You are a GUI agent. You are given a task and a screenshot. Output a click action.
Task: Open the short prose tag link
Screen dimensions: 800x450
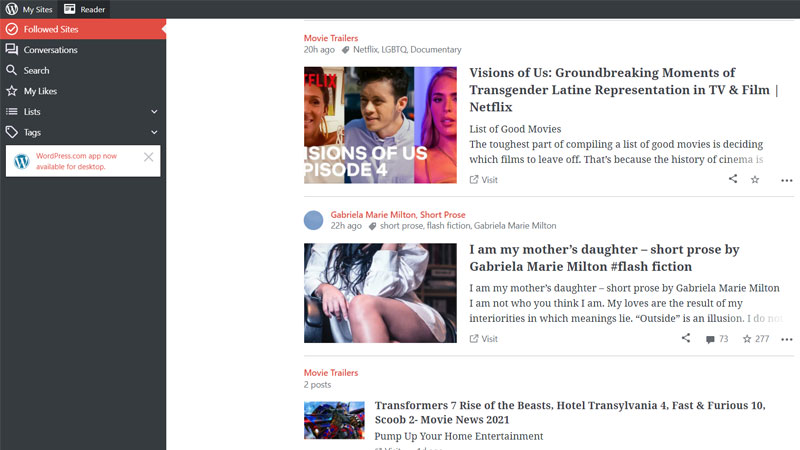click(401, 226)
